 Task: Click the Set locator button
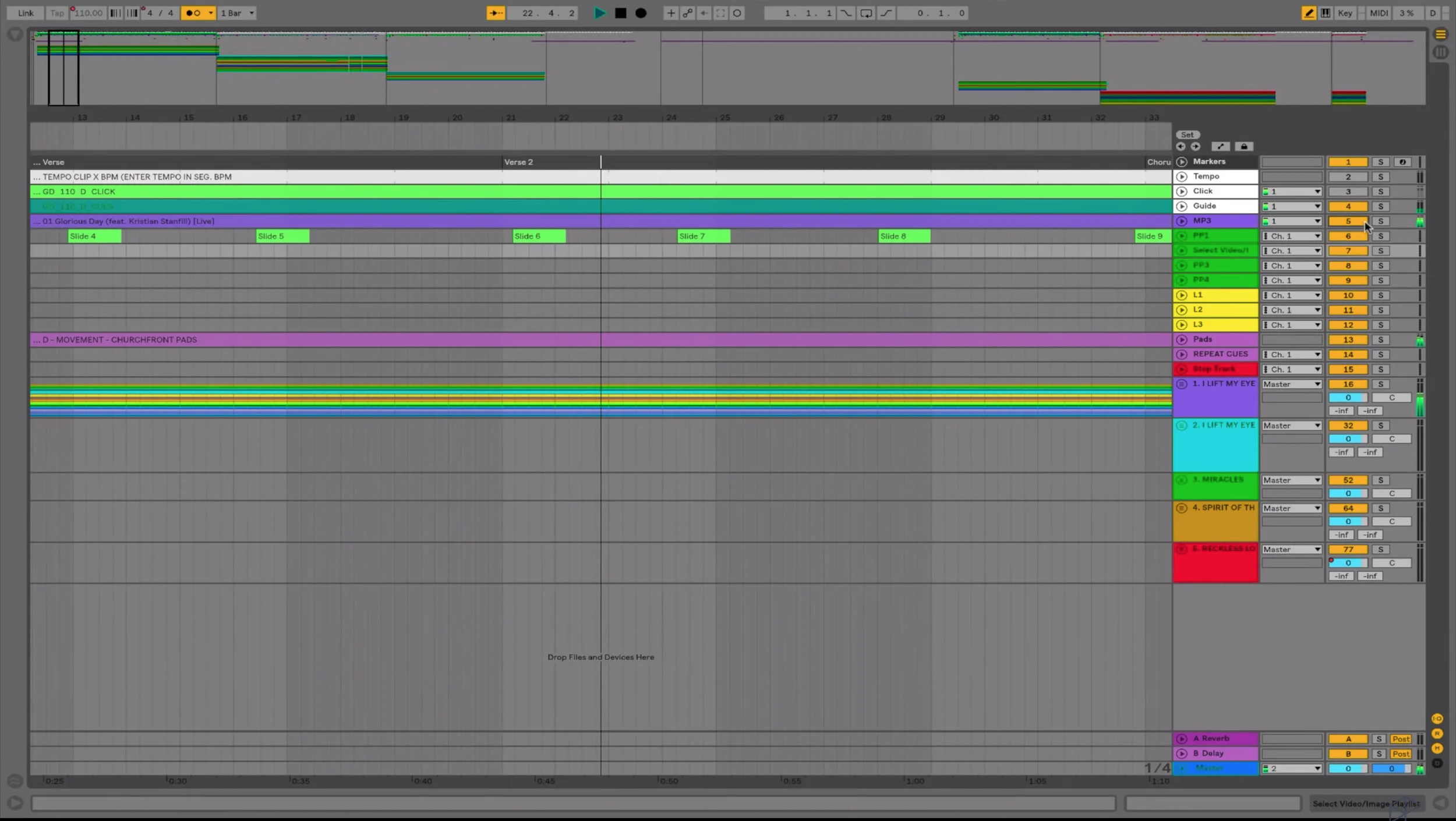pyautogui.click(x=1187, y=135)
